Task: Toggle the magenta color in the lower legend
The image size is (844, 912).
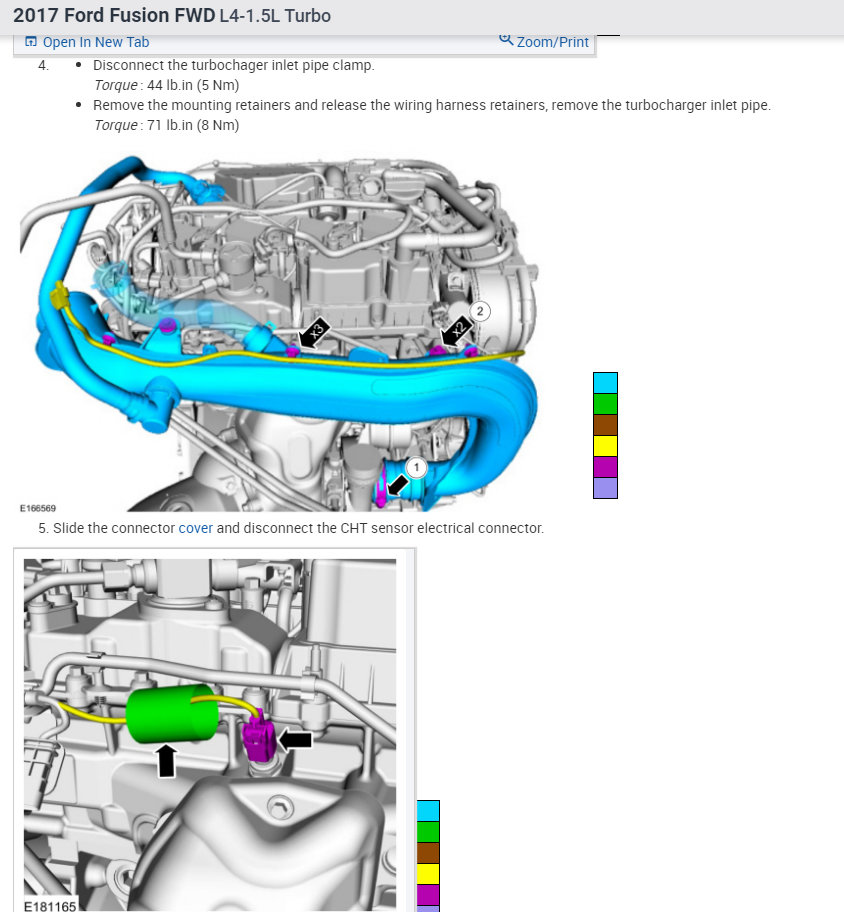Action: 428,894
